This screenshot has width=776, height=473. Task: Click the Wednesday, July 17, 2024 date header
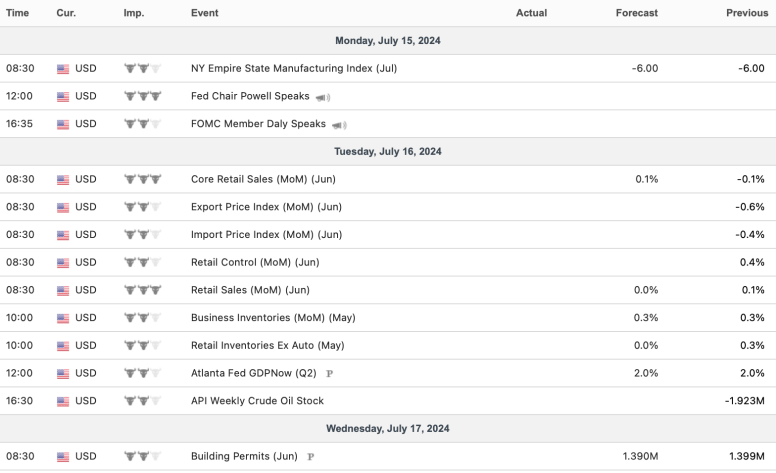(388, 428)
